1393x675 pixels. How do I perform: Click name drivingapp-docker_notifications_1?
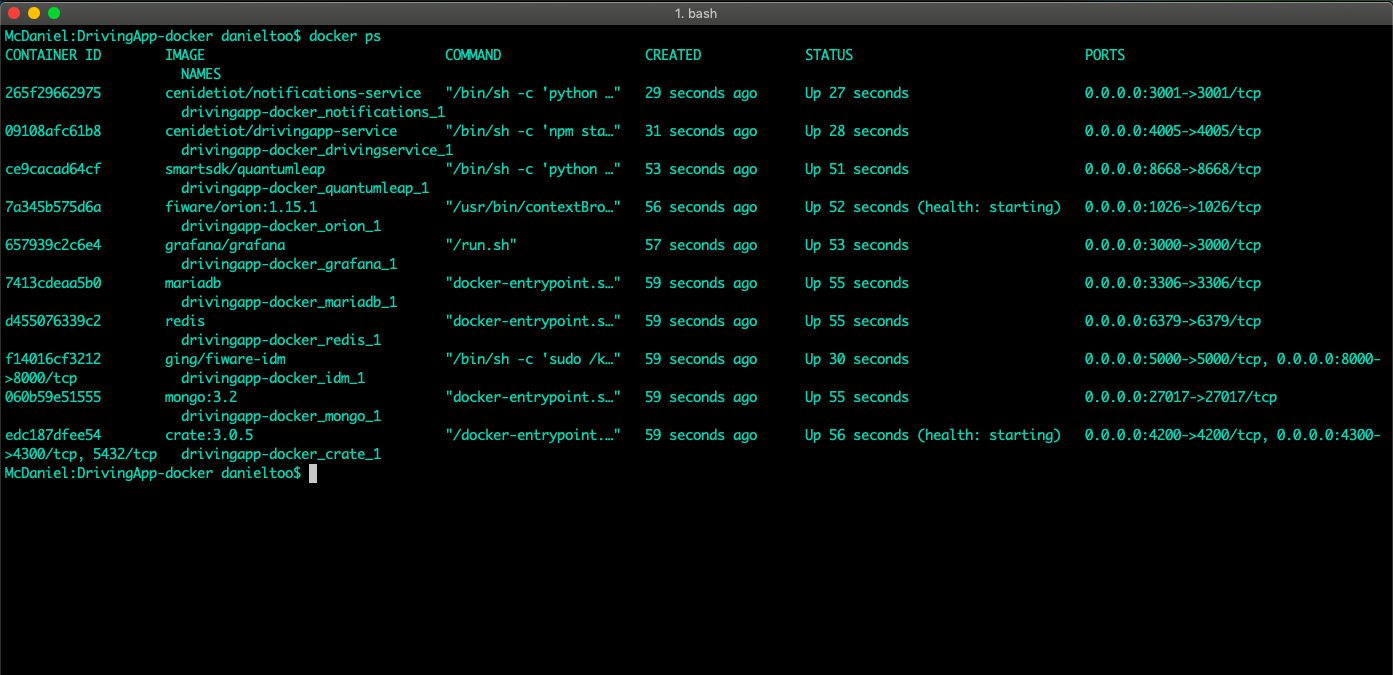click(x=313, y=112)
